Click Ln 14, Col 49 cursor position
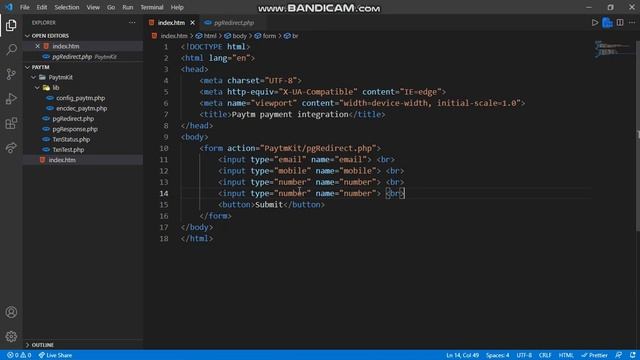 [462, 355]
